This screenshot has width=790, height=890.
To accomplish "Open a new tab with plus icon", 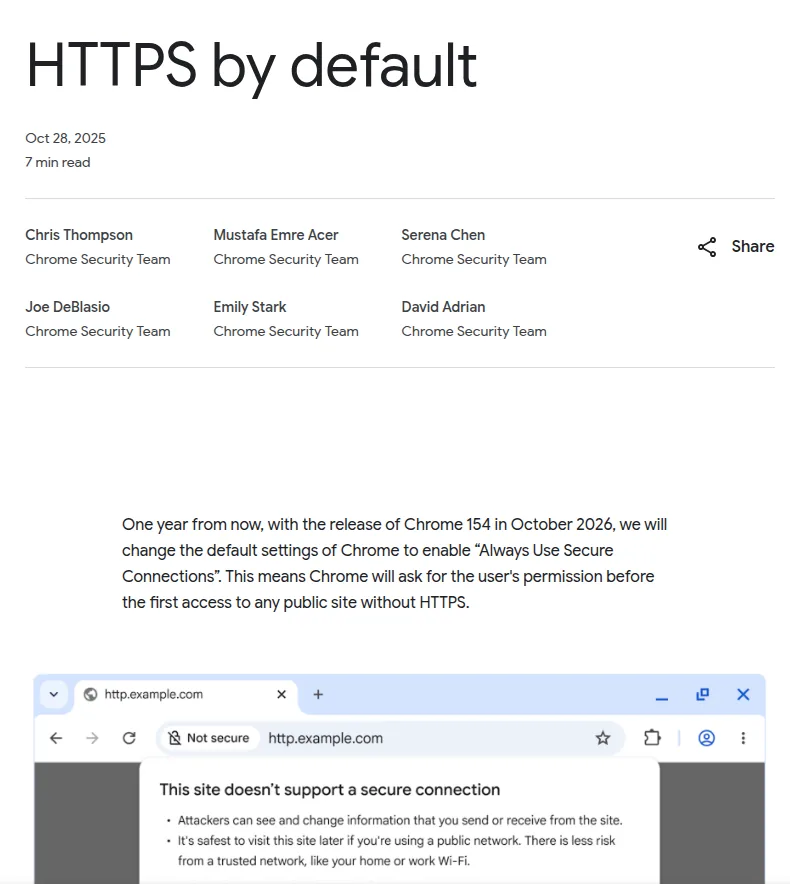I will click(318, 694).
